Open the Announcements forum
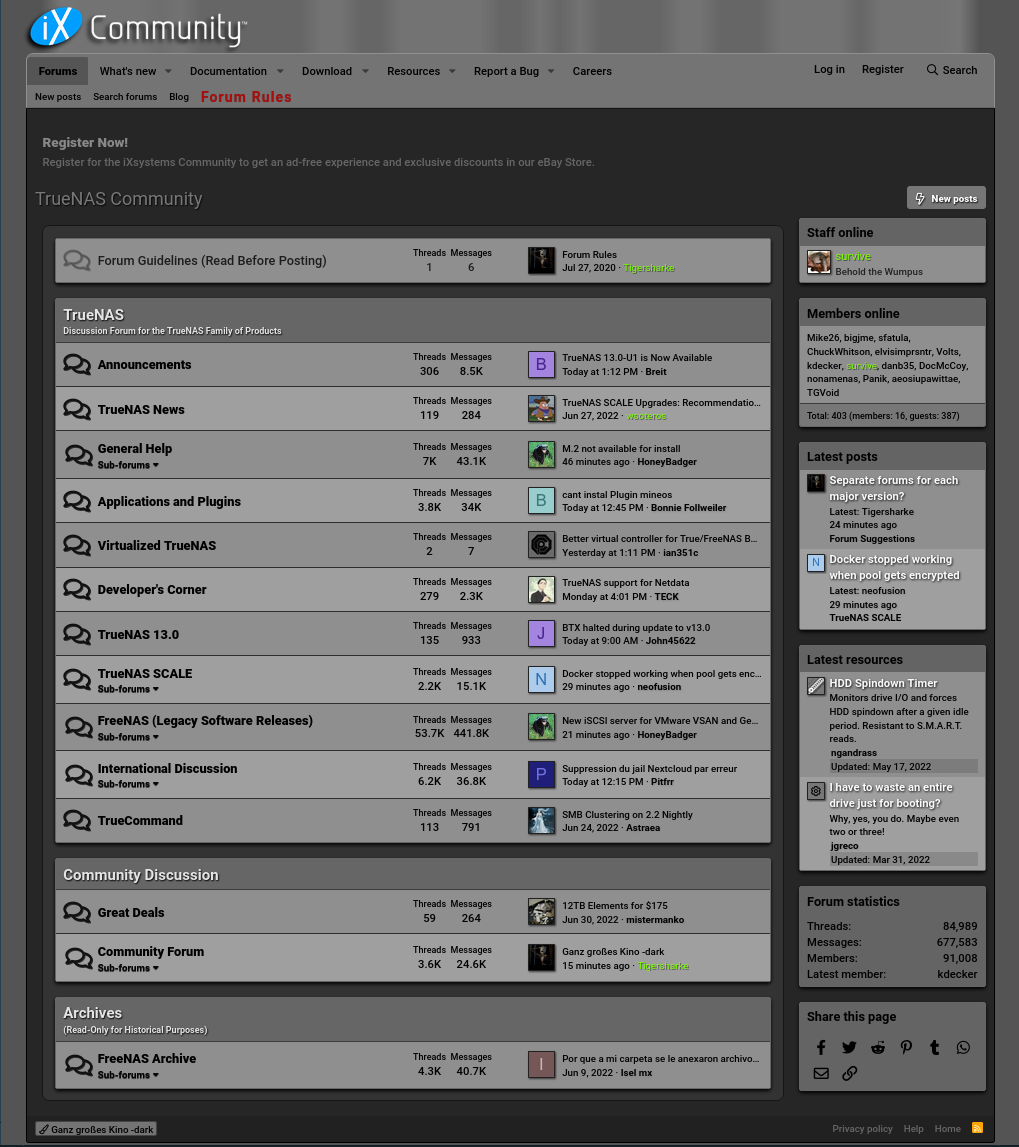Image resolution: width=1019 pixels, height=1147 pixels. (x=144, y=364)
